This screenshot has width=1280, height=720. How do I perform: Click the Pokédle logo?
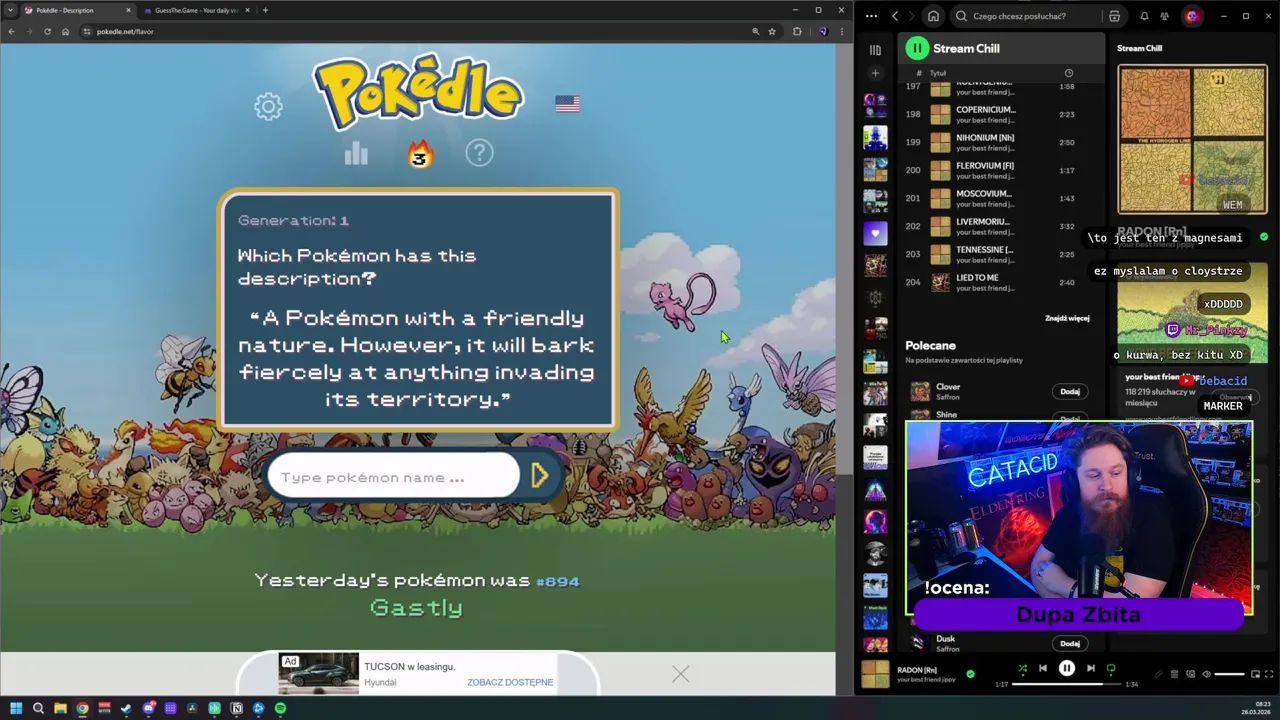point(418,92)
